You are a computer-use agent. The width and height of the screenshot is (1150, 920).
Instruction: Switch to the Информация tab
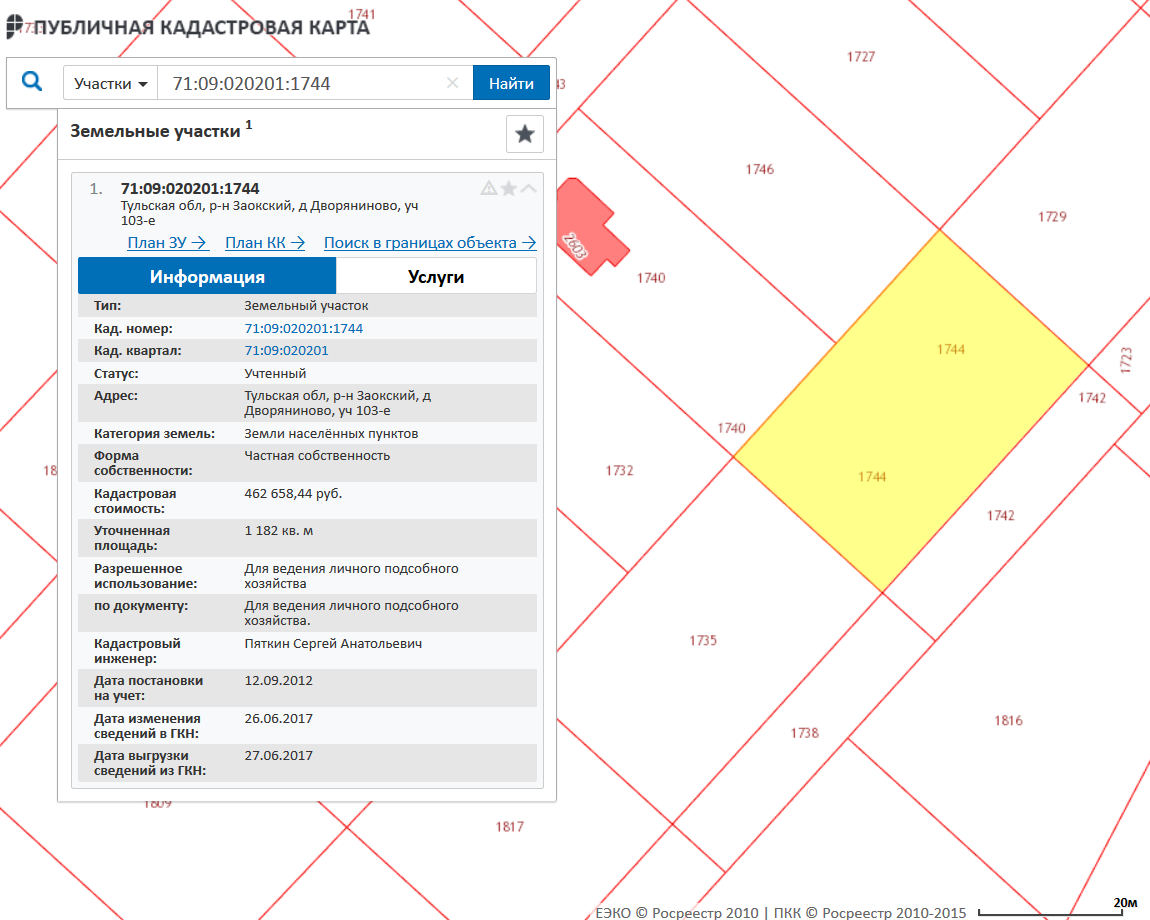pyautogui.click(x=207, y=277)
